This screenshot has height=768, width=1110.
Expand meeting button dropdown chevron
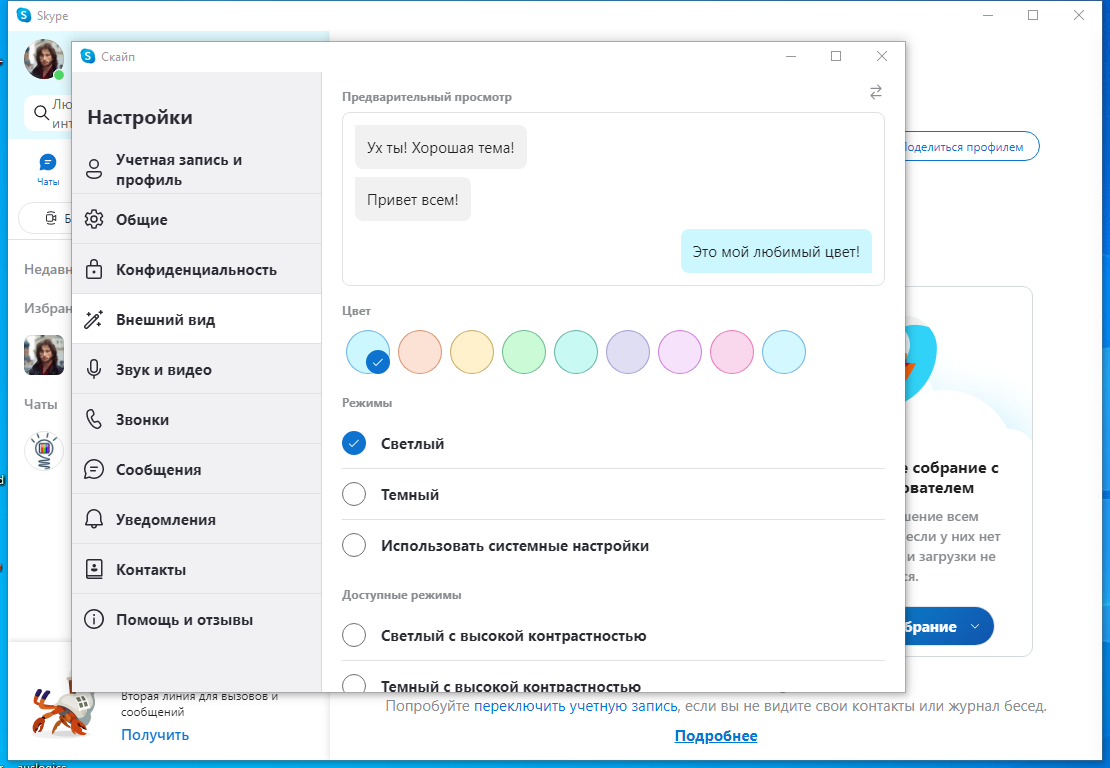click(975, 626)
